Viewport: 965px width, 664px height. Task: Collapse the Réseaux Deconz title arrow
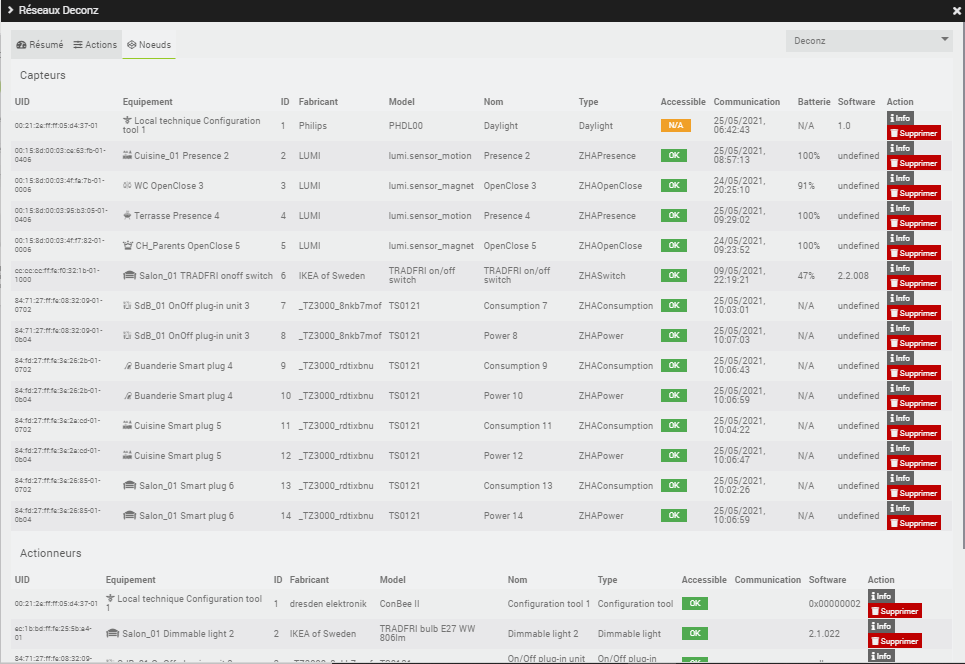tap(10, 10)
